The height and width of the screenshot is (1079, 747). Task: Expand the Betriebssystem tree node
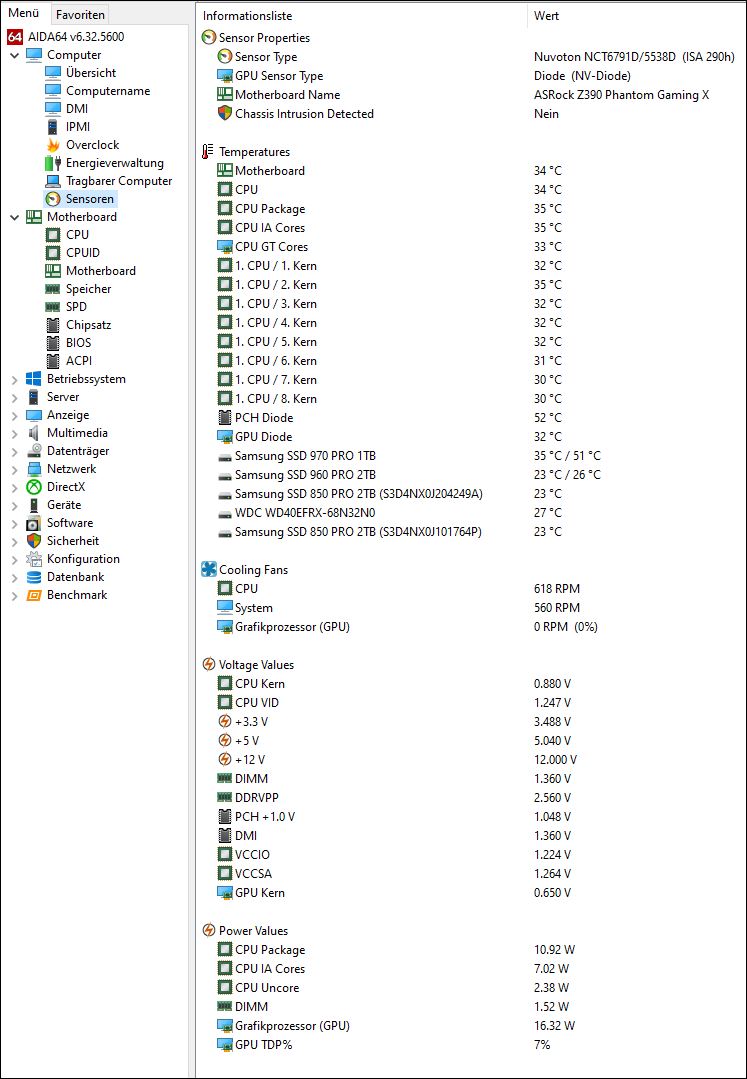(14, 379)
